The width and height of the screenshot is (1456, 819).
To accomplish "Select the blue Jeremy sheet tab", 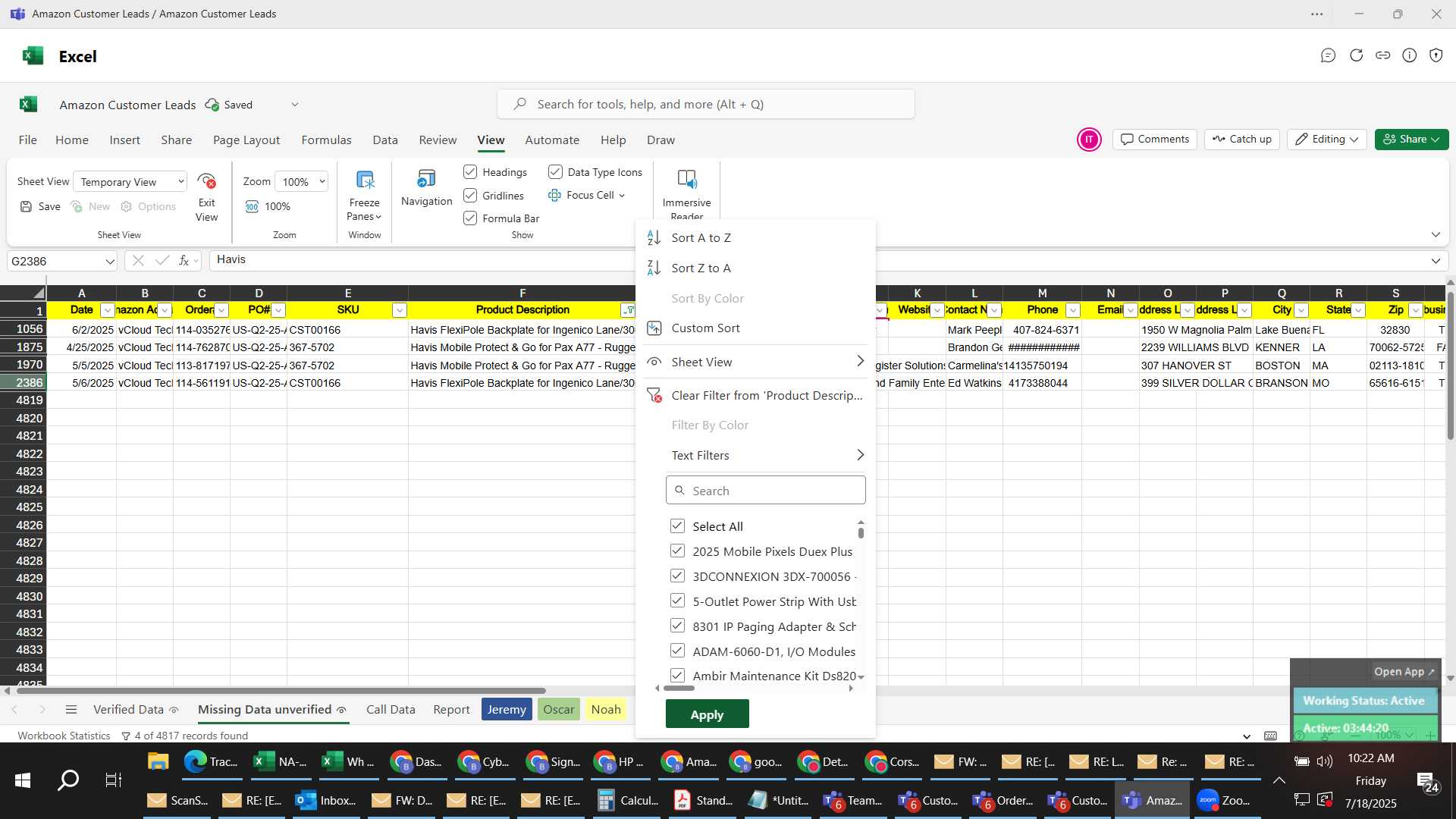I will click(507, 710).
